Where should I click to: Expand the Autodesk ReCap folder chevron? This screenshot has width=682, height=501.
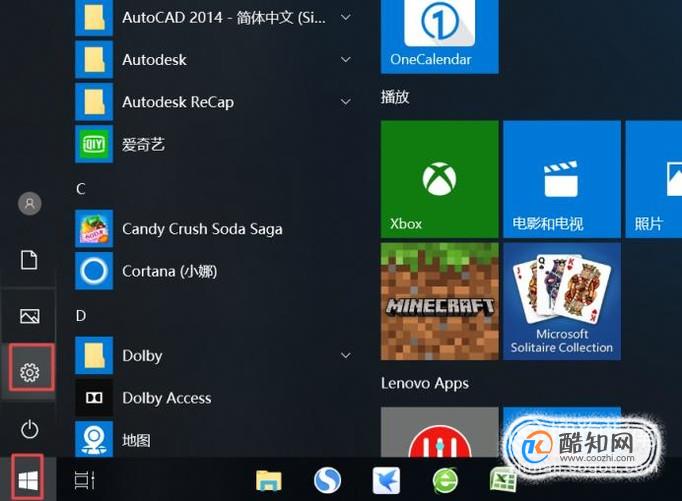point(346,102)
